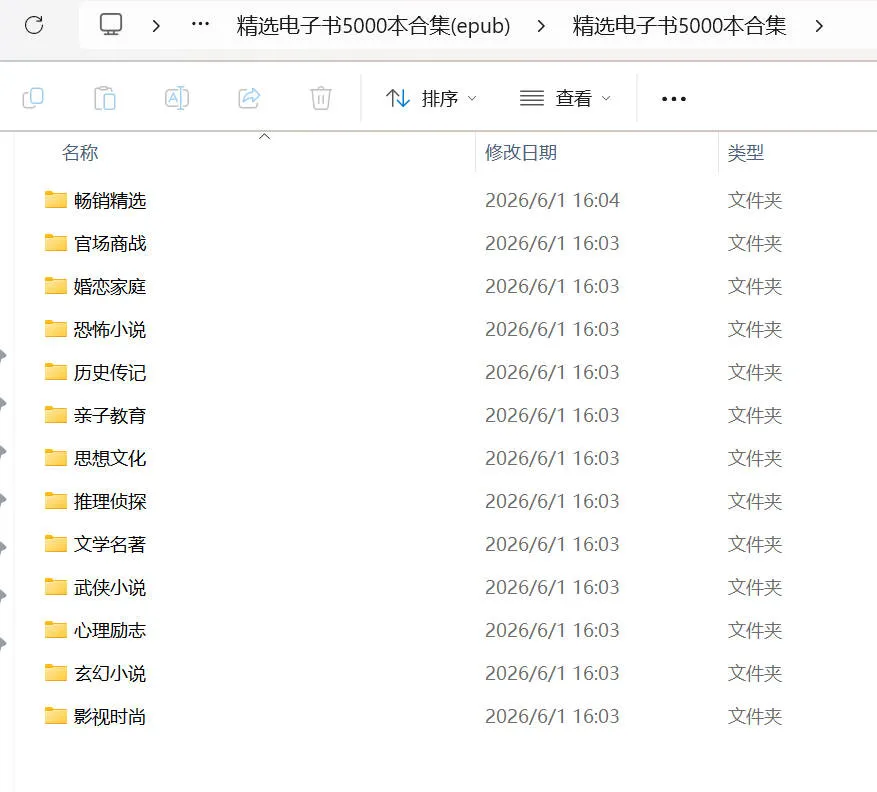Expand the chevron after the monitor icon

click(156, 26)
